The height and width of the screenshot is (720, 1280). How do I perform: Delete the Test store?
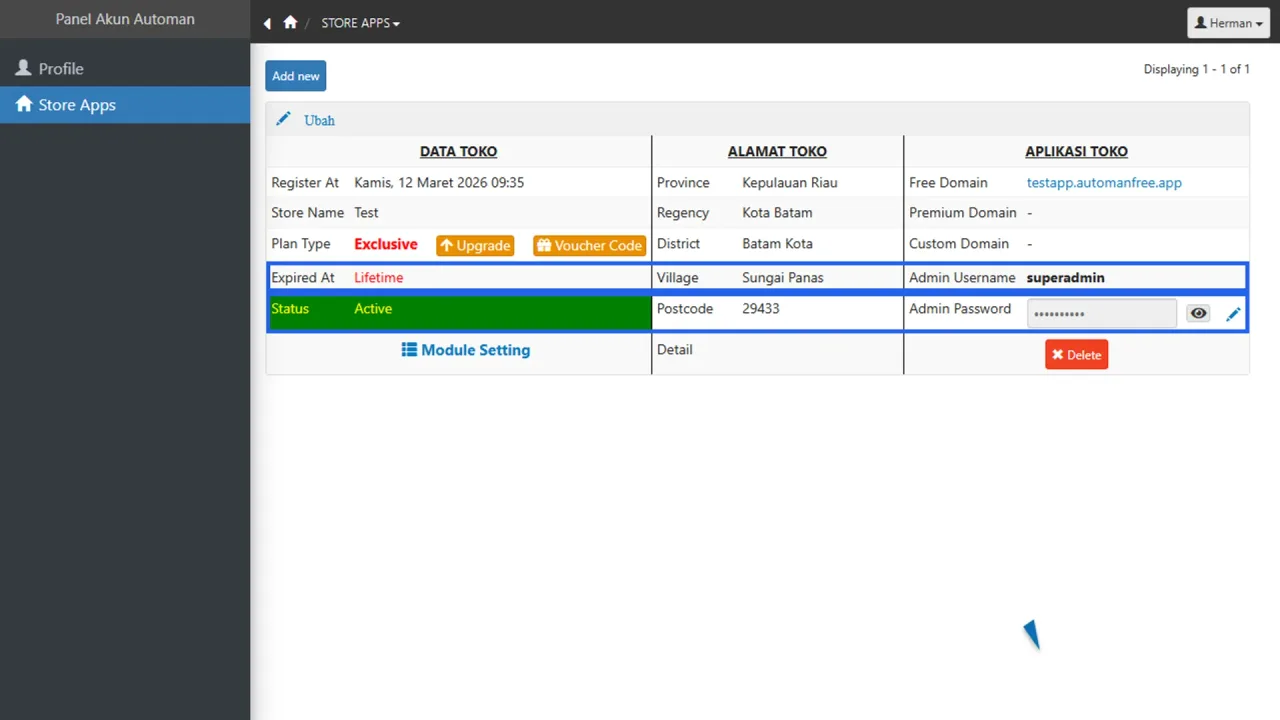point(1076,355)
